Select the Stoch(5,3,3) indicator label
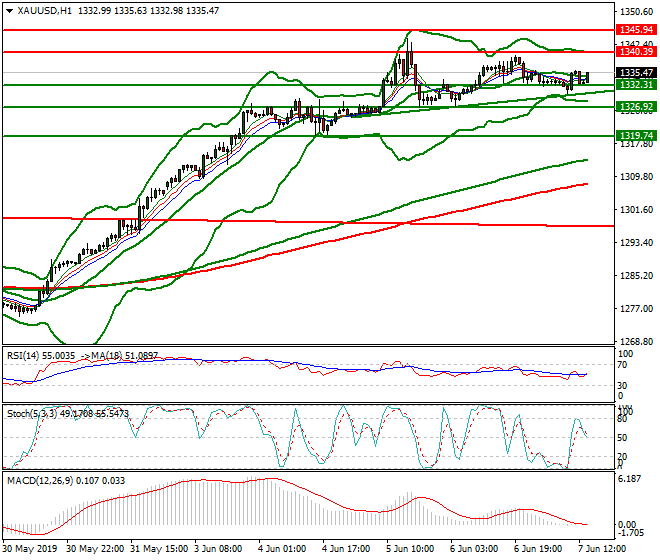Image resolution: width=660 pixels, height=560 pixels. click(32, 414)
